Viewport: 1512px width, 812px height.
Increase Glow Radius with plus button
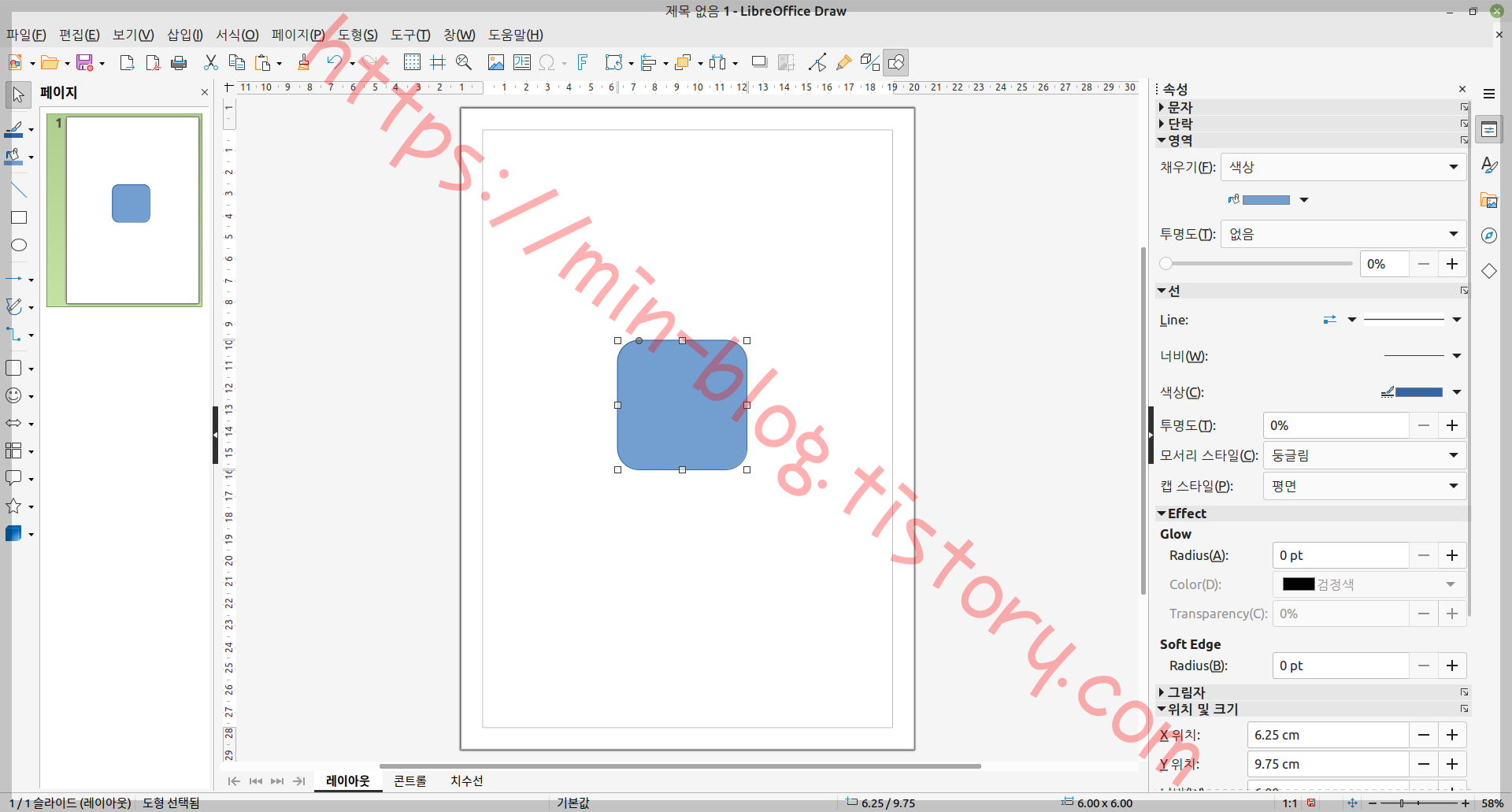coord(1452,555)
